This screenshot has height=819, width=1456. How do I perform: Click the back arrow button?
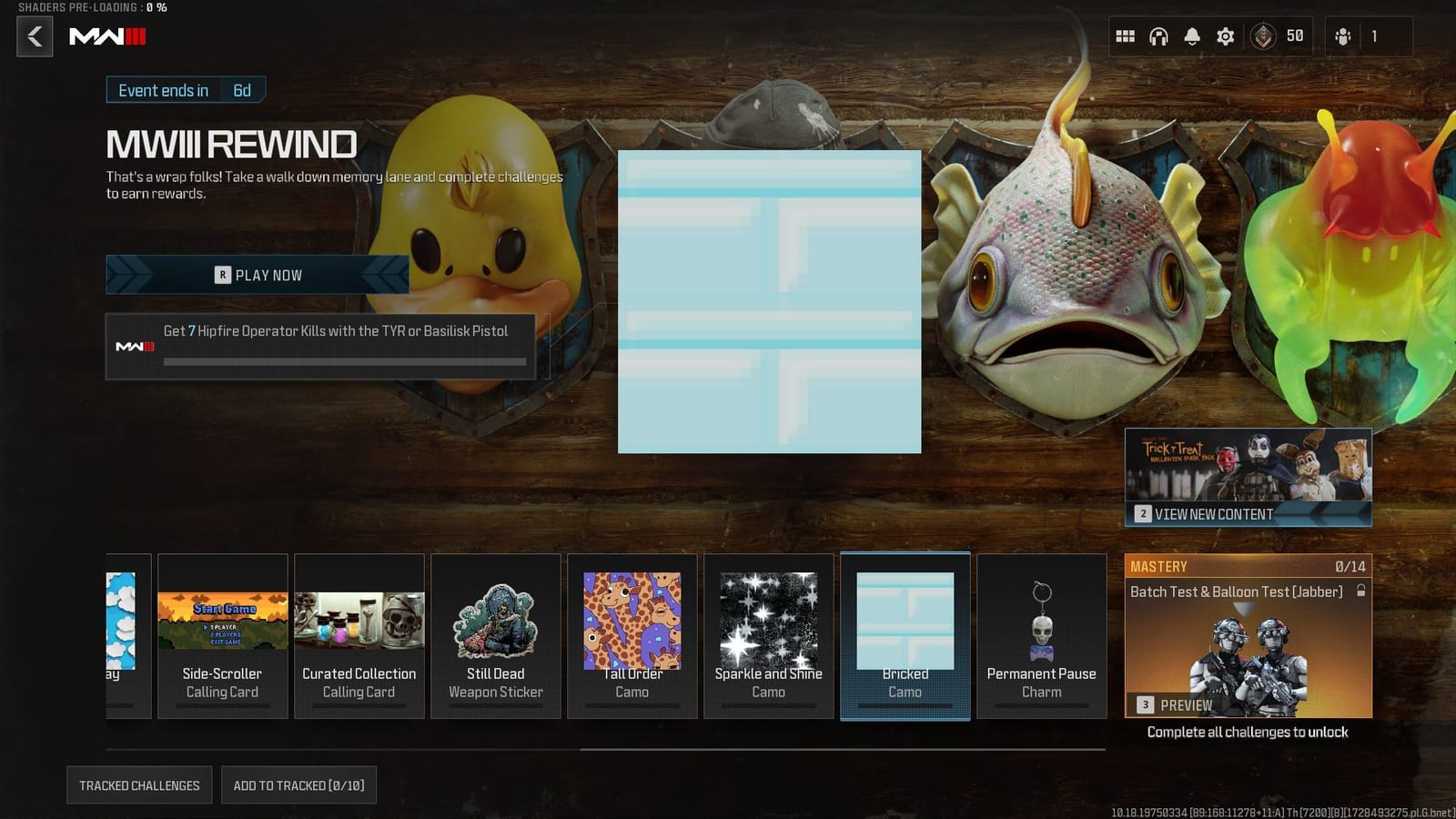pyautogui.click(x=35, y=37)
